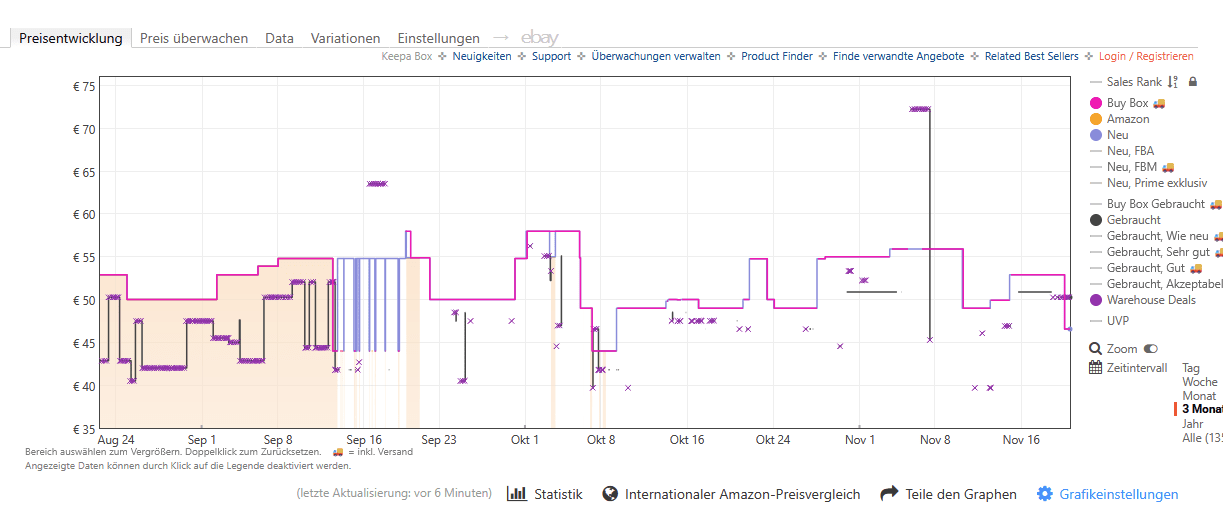This screenshot has height=511, width=1231.
Task: Switch to the Preis überwachen tab
Action: tap(194, 38)
